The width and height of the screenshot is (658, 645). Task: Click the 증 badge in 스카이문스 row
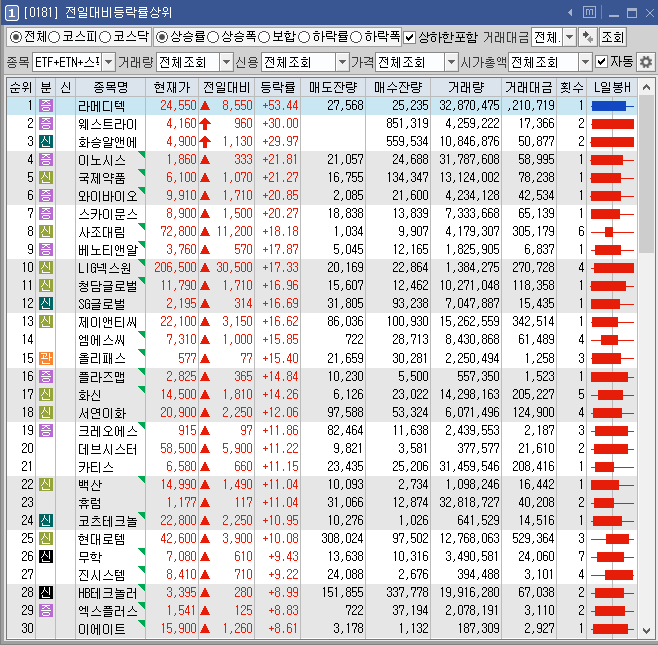click(x=46, y=214)
